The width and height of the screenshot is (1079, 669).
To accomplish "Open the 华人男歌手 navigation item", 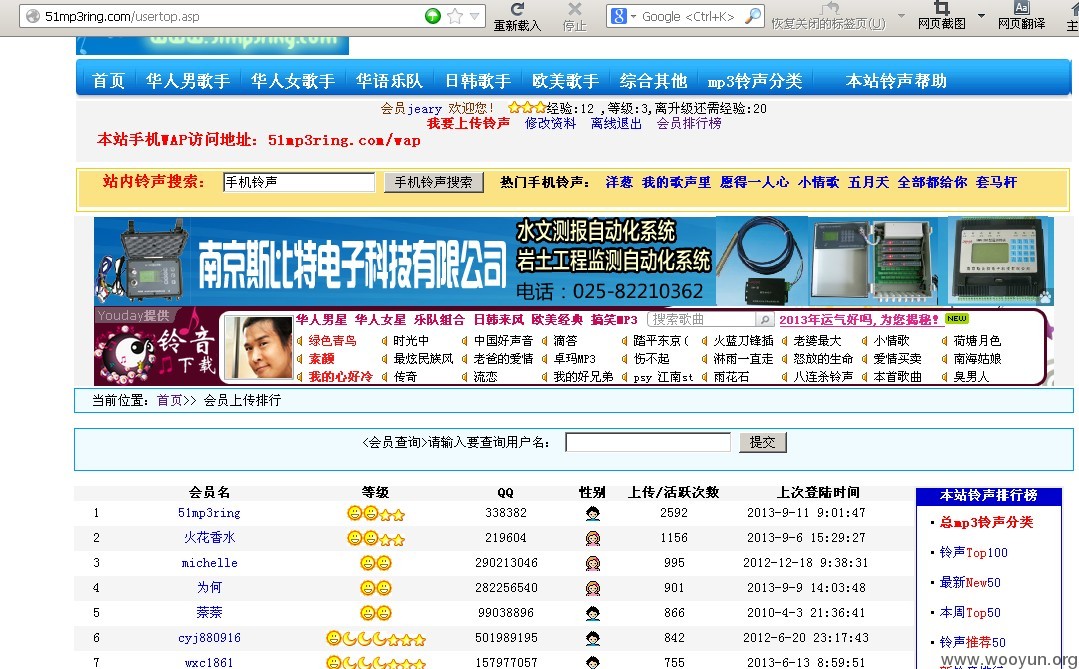I will point(188,81).
